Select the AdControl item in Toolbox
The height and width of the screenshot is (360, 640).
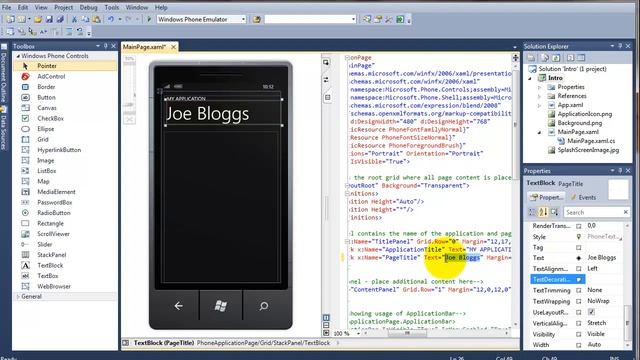point(65,76)
